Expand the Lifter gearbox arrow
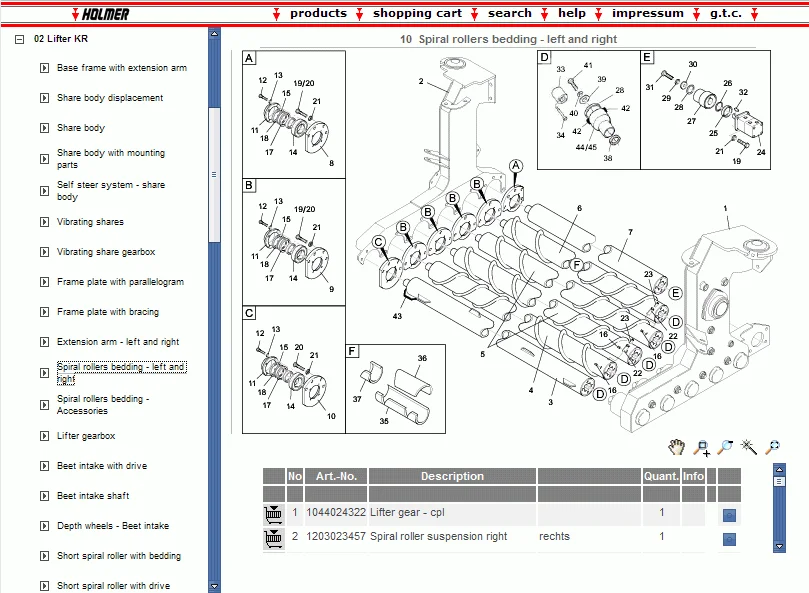Viewport: 809px width, 593px height. click(x=45, y=436)
